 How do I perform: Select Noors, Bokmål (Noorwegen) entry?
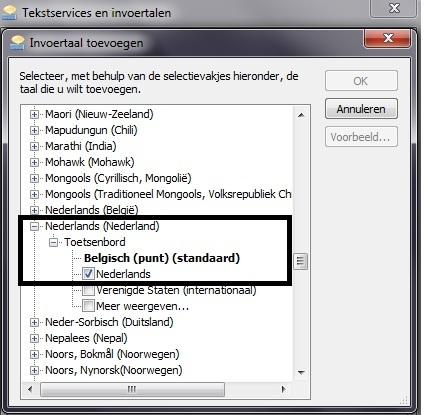tap(112, 354)
